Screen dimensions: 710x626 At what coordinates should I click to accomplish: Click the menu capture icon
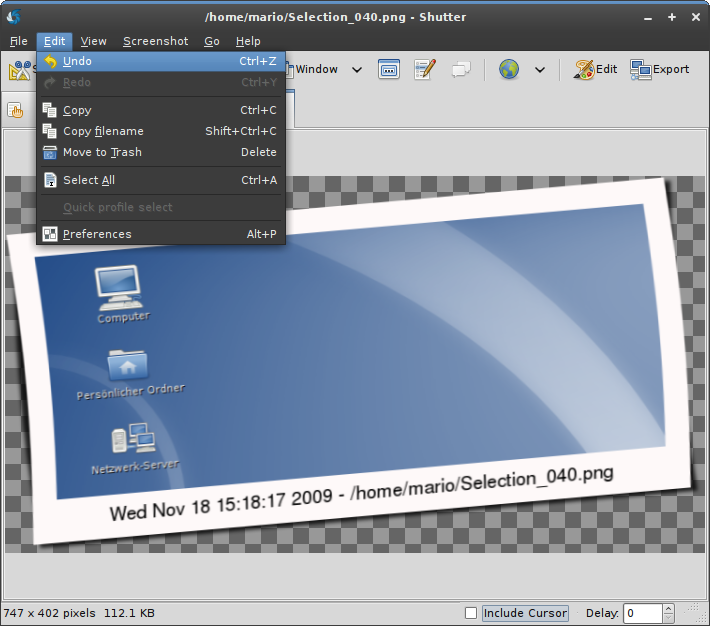click(425, 69)
